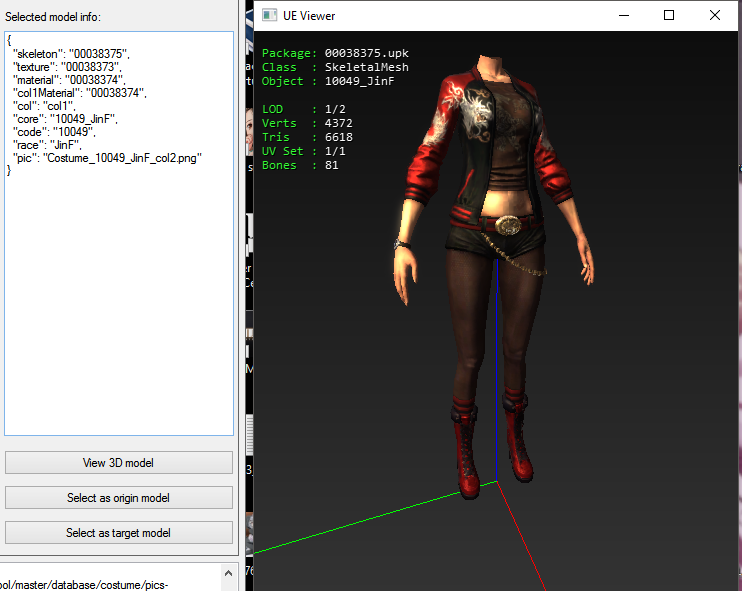The height and width of the screenshot is (591, 742).
Task: Click the UV Set 1/1 readout
Action: [x=303, y=151]
